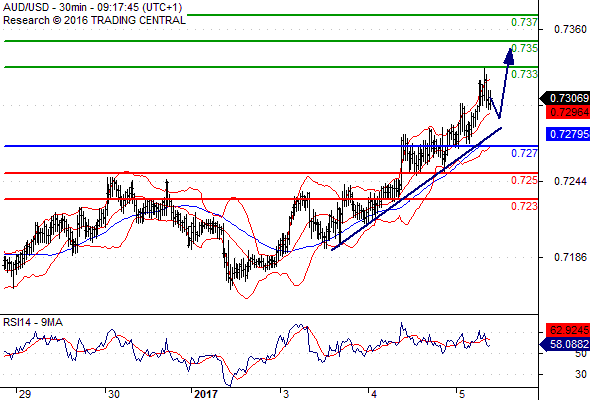The image size is (590, 400).
Task: Click the green 0.737 resistance label
Action: (x=525, y=22)
